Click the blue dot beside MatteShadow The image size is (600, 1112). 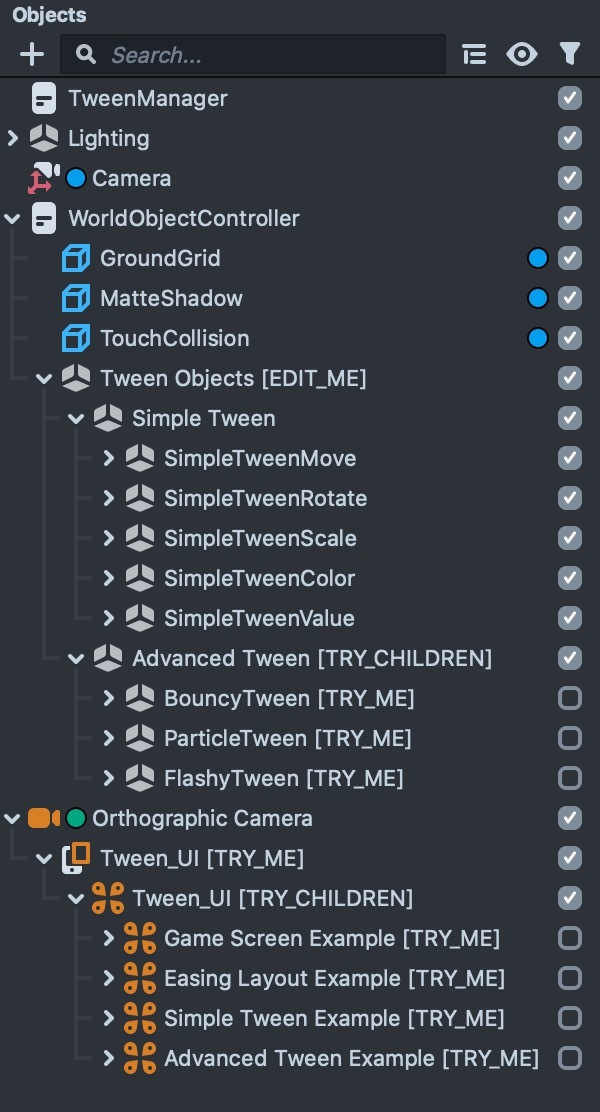click(538, 298)
